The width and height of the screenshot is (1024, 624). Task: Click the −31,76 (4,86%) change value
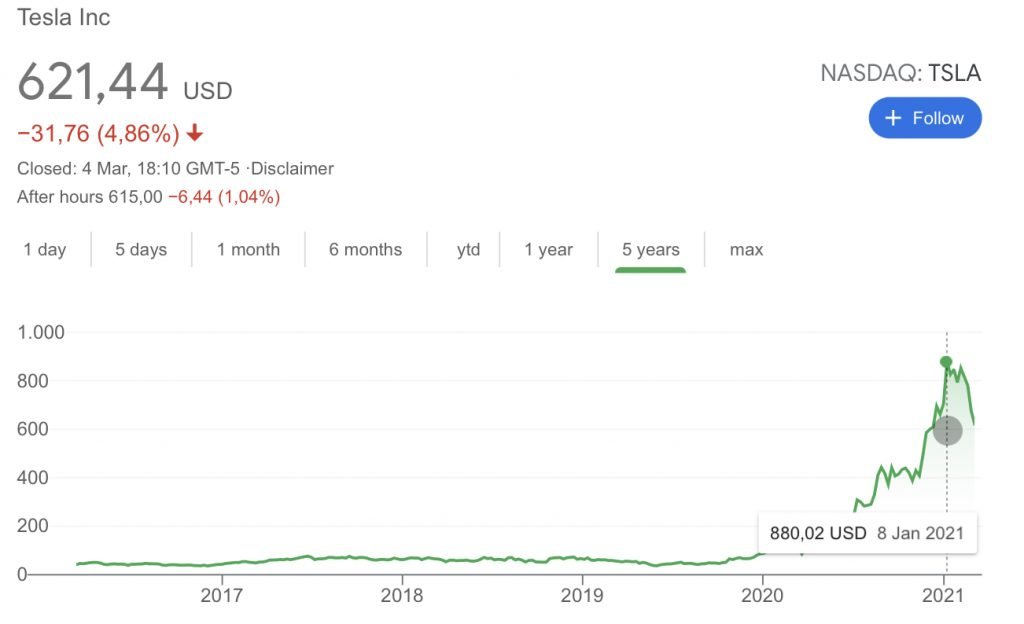(98, 133)
